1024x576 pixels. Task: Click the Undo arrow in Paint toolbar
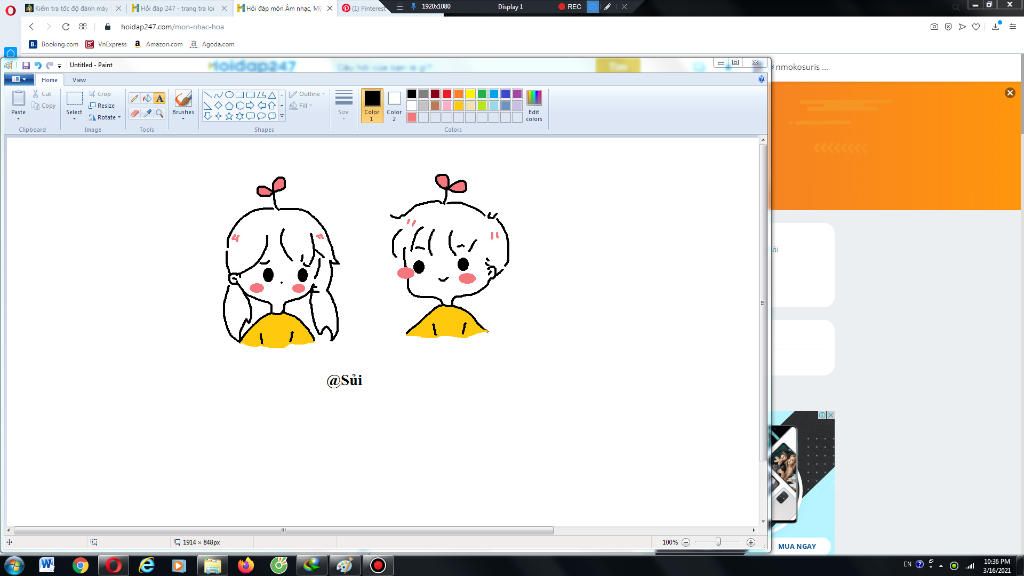point(38,65)
